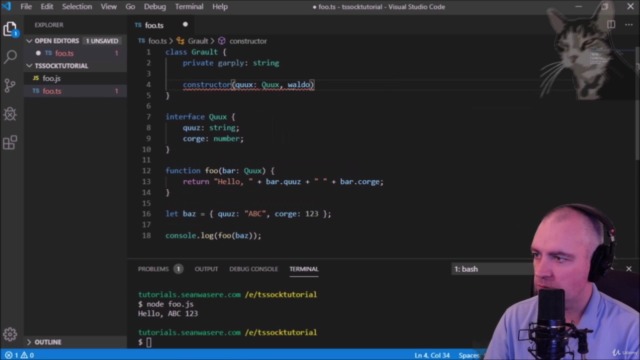Click line number 16 in the gutter

pyautogui.click(x=146, y=214)
